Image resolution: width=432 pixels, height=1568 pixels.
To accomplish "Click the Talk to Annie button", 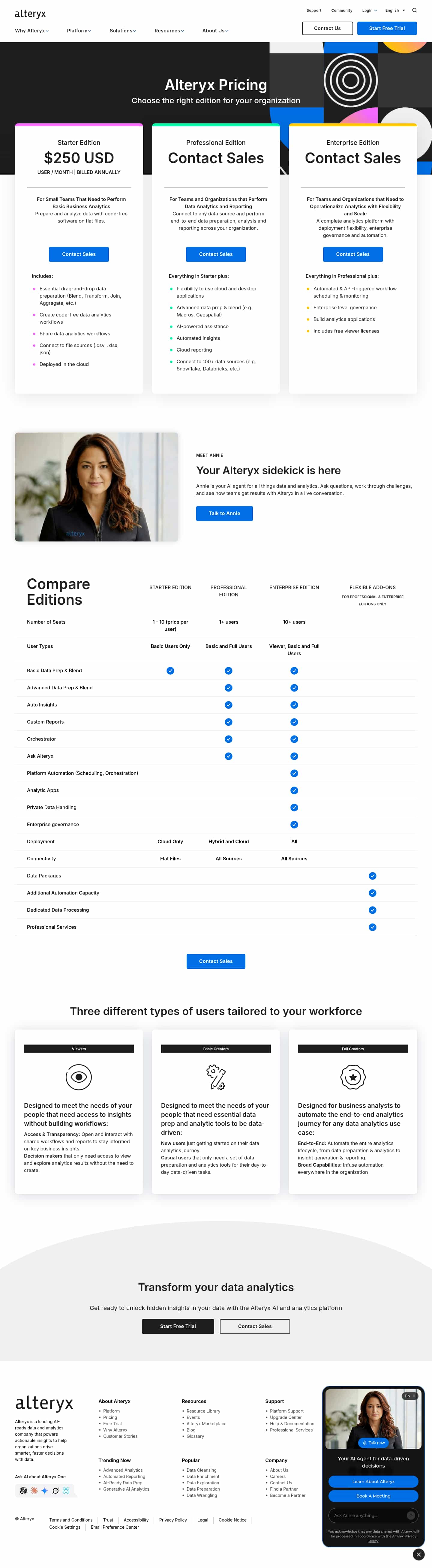I will pyautogui.click(x=224, y=513).
